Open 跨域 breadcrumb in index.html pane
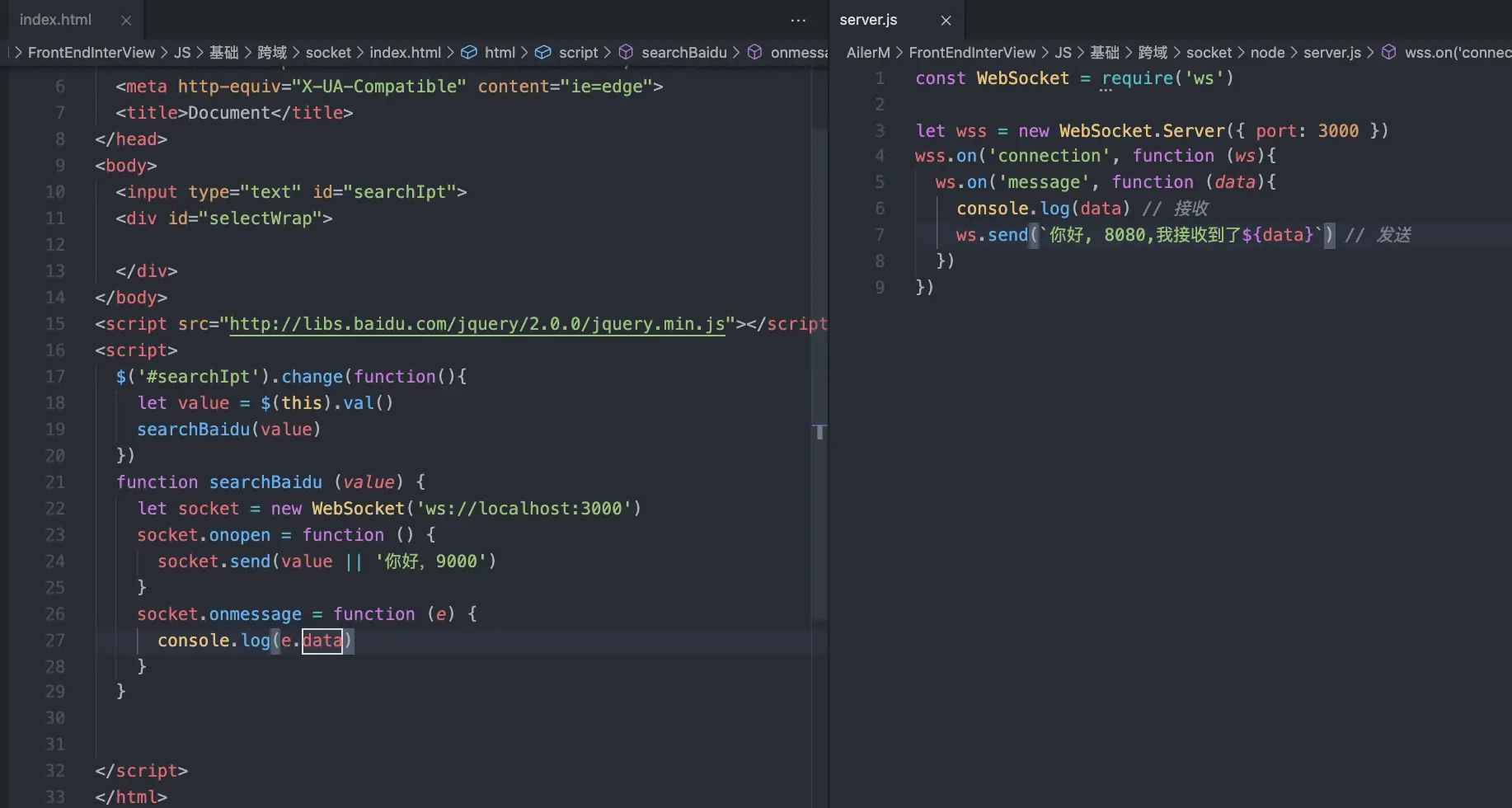This screenshot has height=808, width=1512. 272,53
